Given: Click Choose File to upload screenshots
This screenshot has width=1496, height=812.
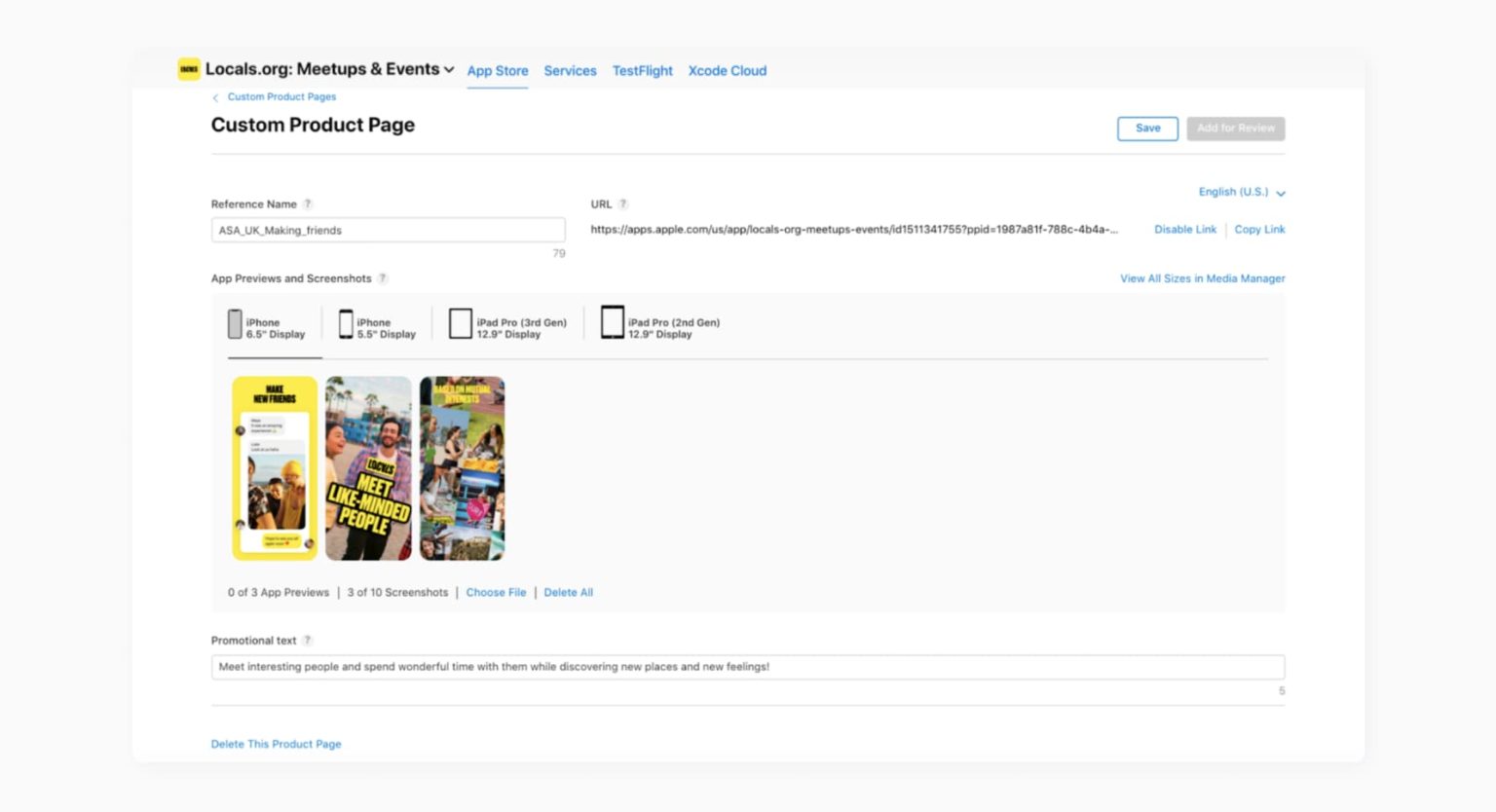Looking at the screenshot, I should tap(496, 591).
